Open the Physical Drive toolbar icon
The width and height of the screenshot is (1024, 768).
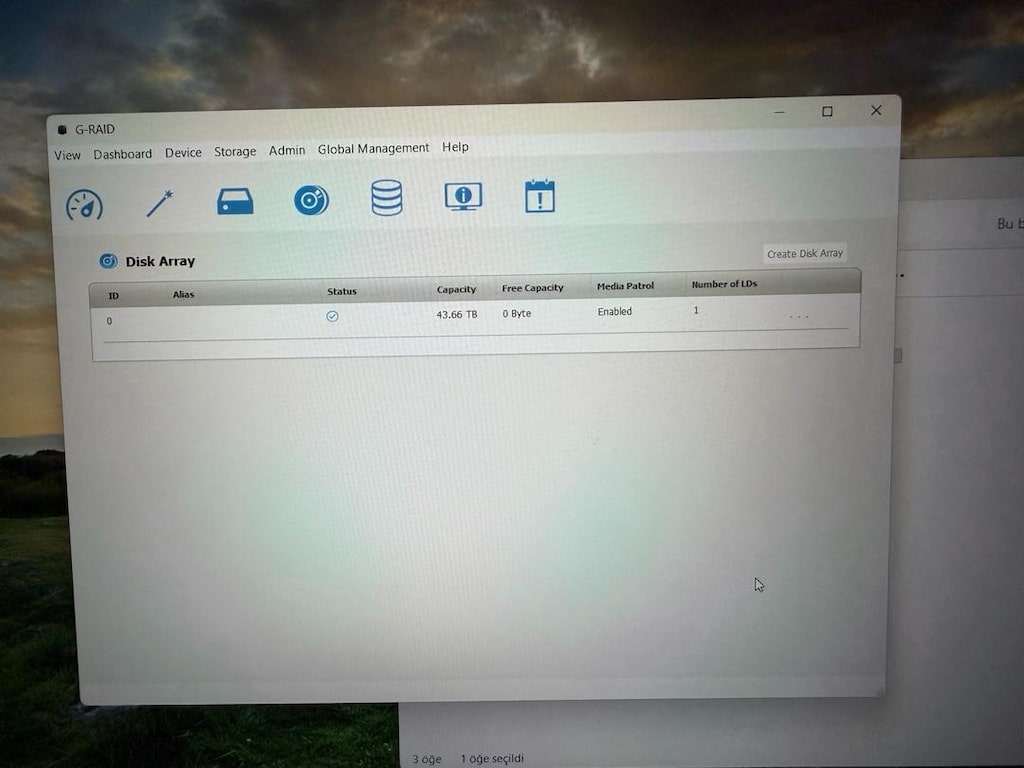[x=235, y=201]
